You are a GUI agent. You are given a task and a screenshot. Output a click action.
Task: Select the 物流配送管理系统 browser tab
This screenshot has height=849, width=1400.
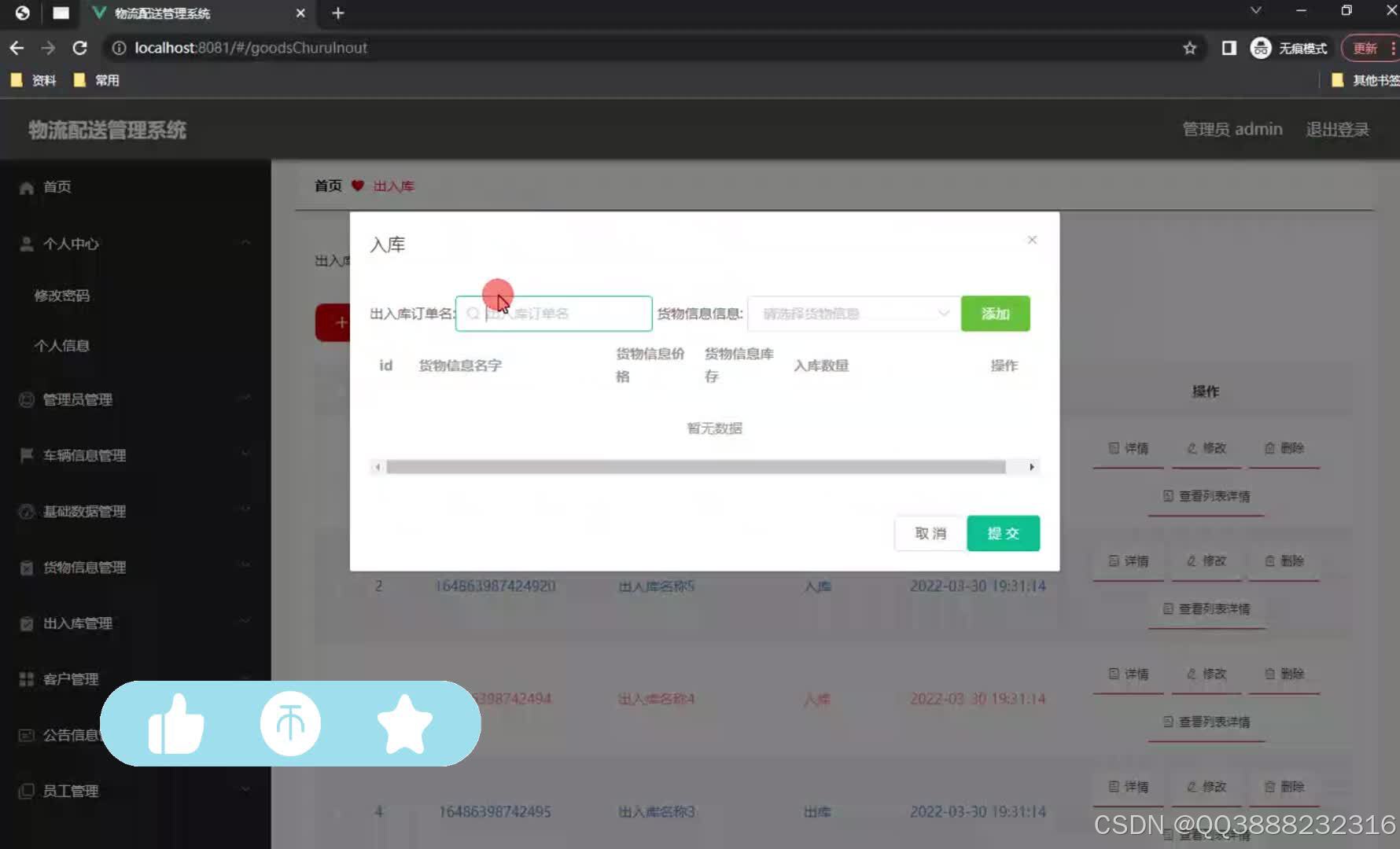[x=161, y=13]
